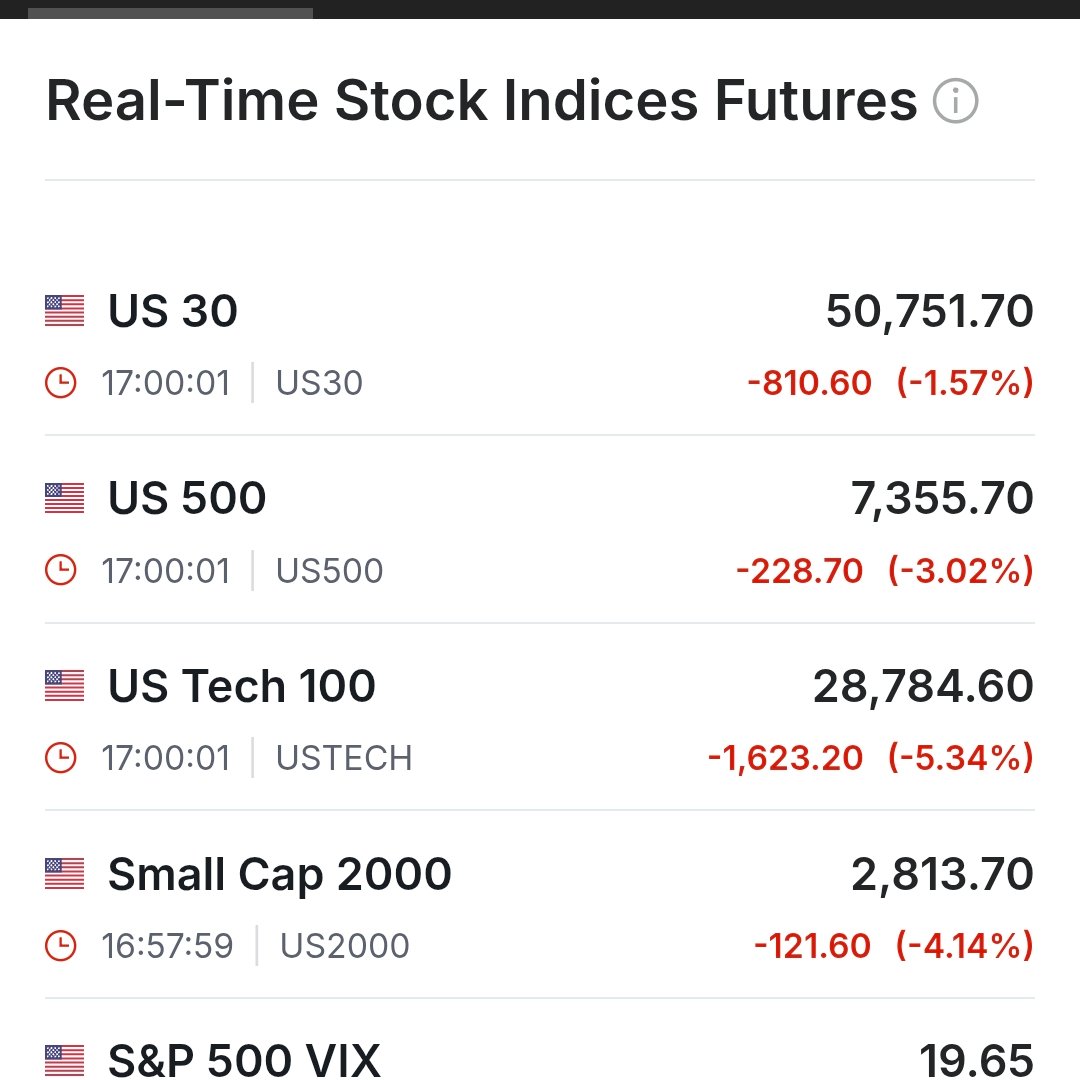Click the US 30 price 50,751.70
Viewport: 1080px width, 1080px height.
click(x=930, y=311)
